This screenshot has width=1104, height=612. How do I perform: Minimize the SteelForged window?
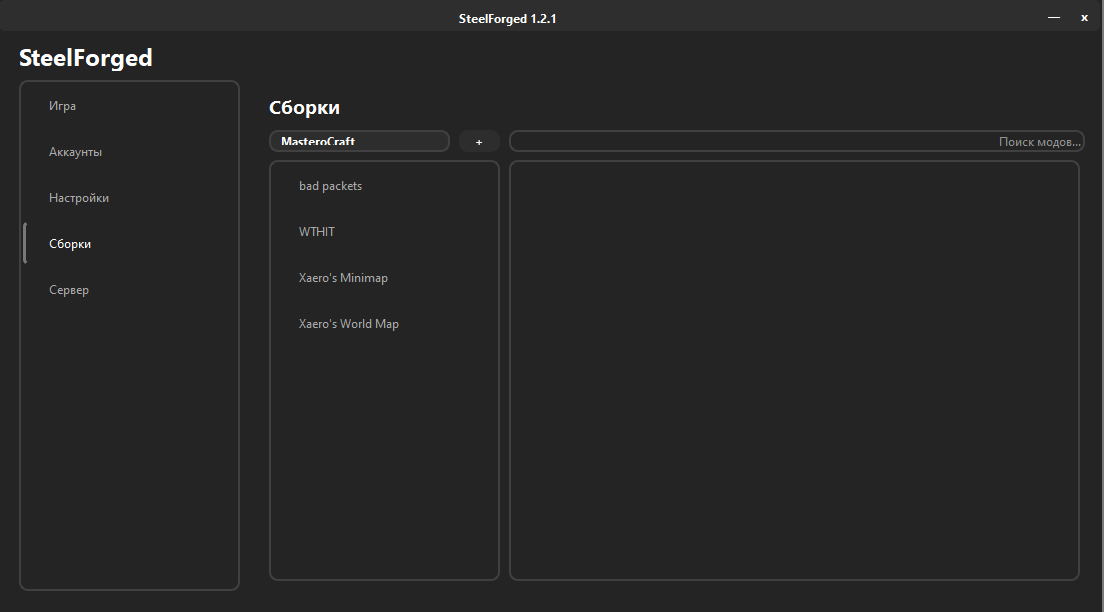[x=1053, y=18]
